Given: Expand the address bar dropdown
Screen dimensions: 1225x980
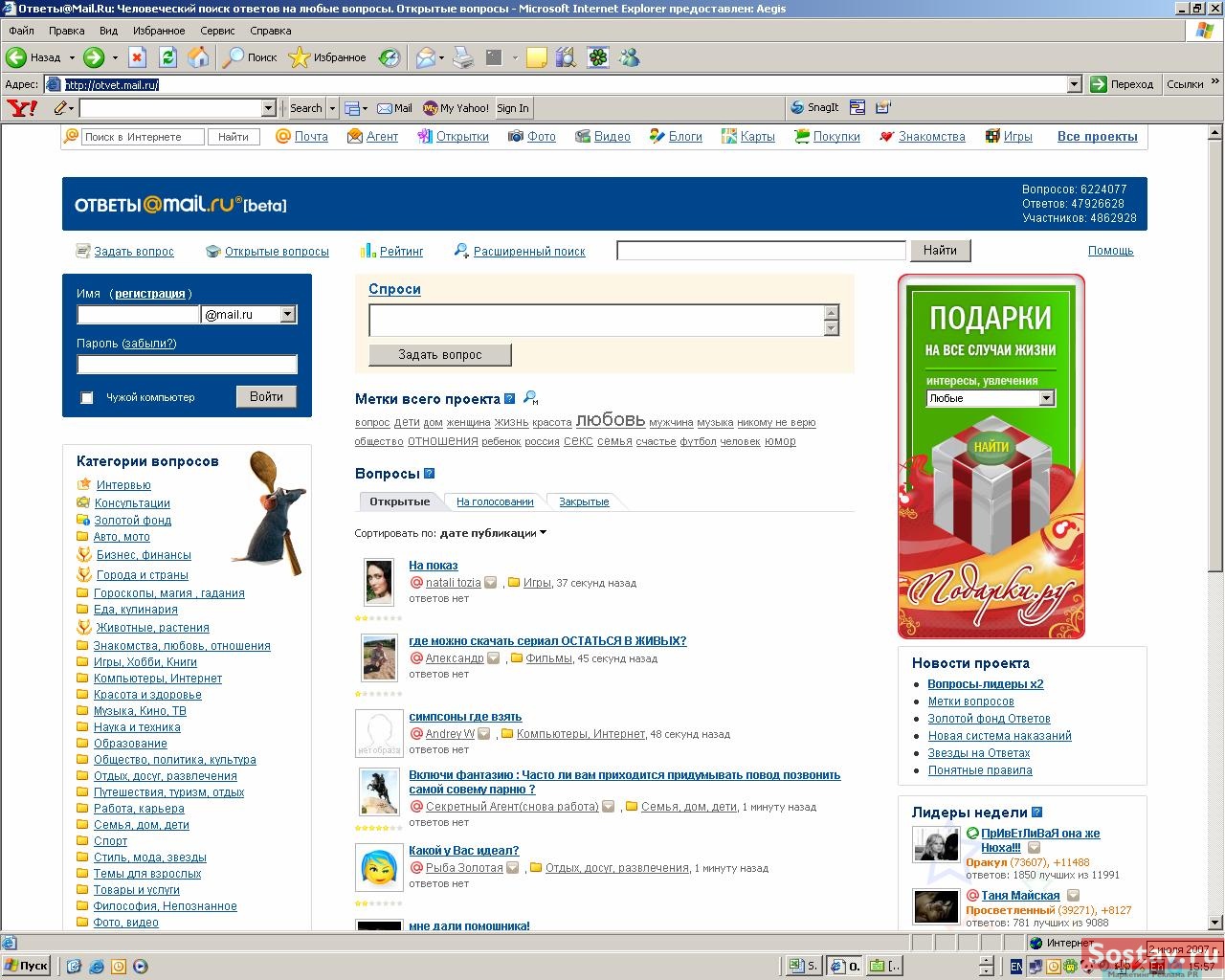Looking at the screenshot, I should [1074, 84].
